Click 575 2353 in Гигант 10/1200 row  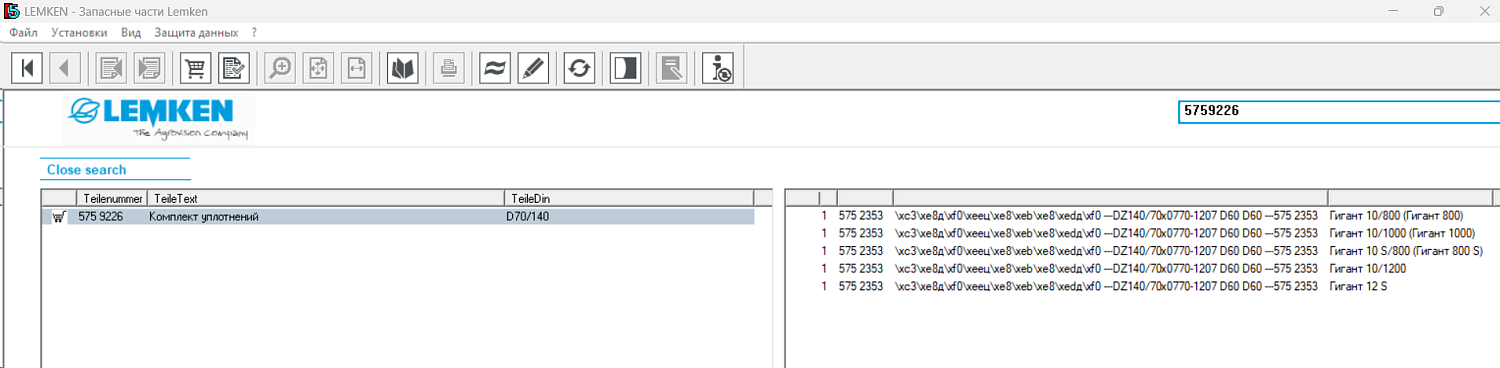(x=861, y=269)
